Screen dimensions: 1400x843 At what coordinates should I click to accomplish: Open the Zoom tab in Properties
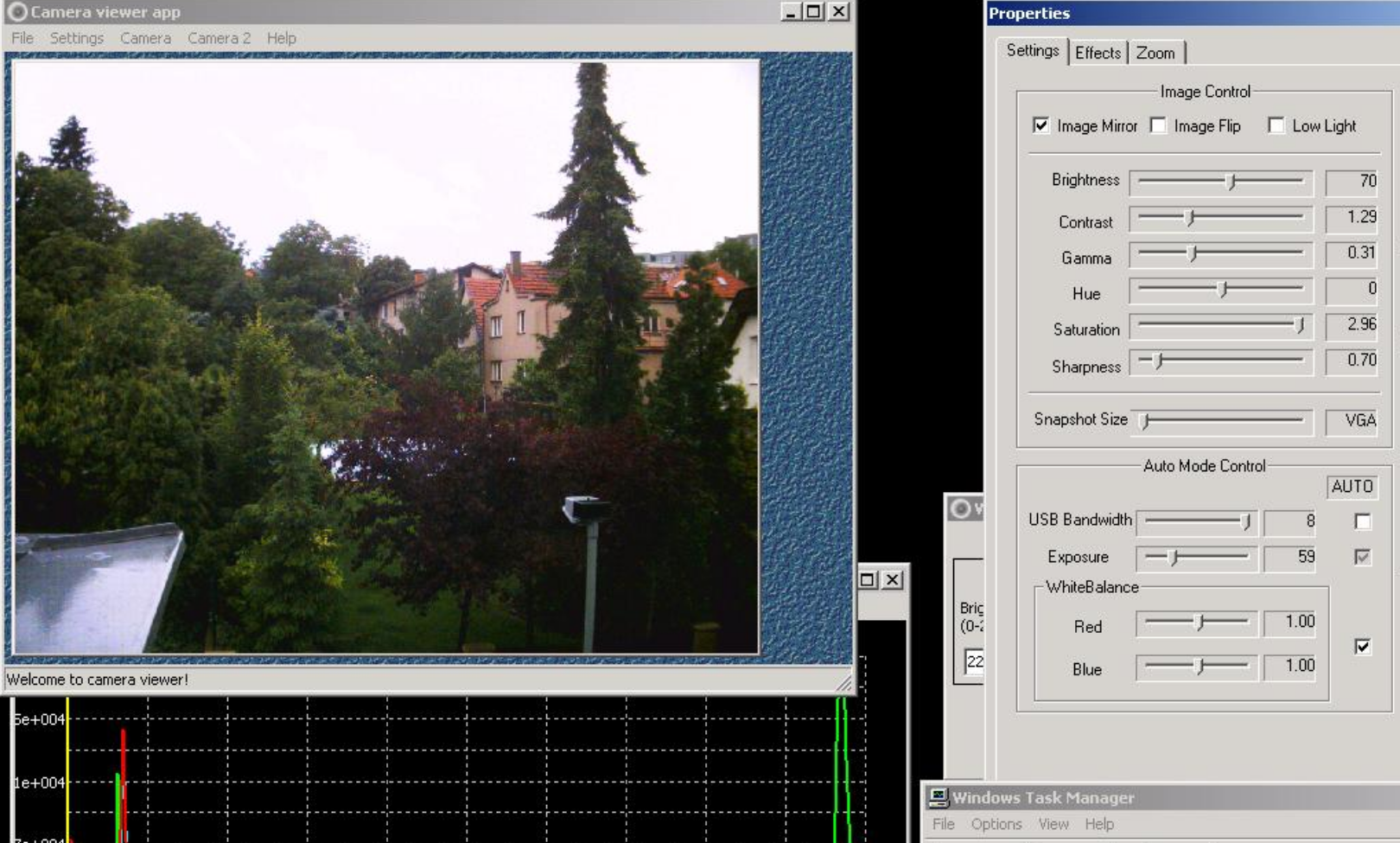1156,53
